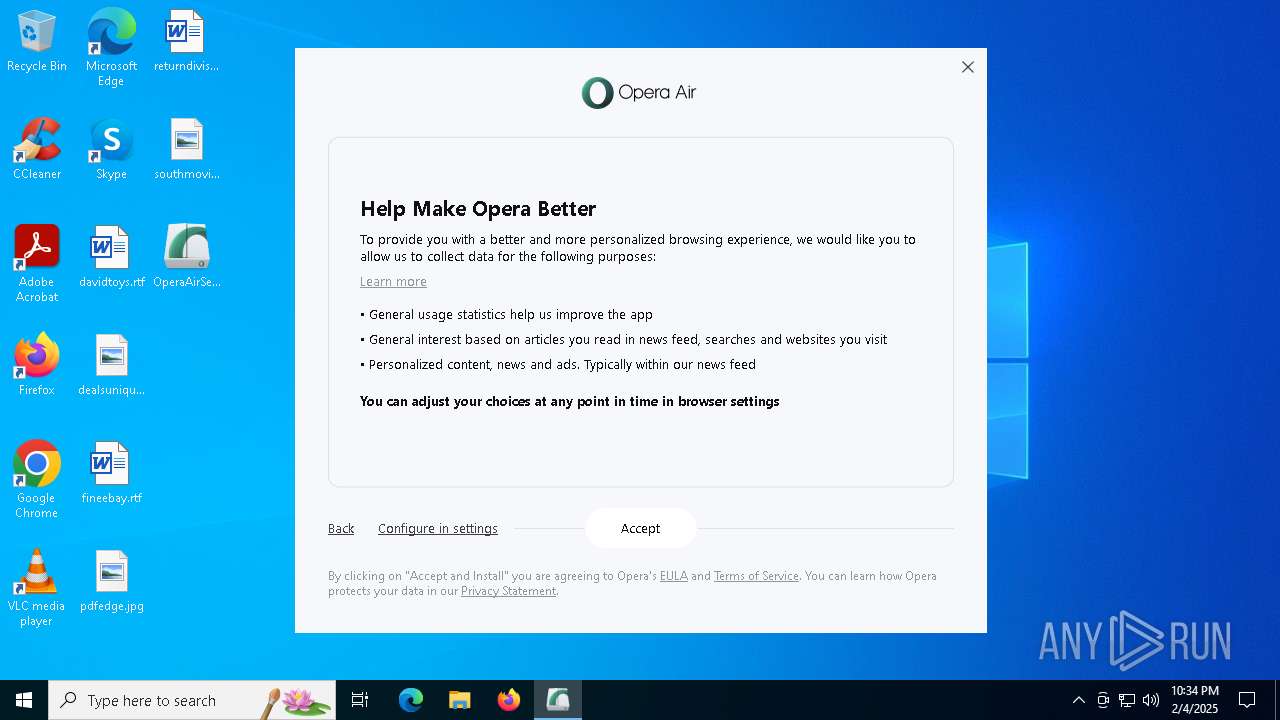The height and width of the screenshot is (720, 1280).
Task: Select the OperaAirSetup installer icon
Action: click(186, 257)
